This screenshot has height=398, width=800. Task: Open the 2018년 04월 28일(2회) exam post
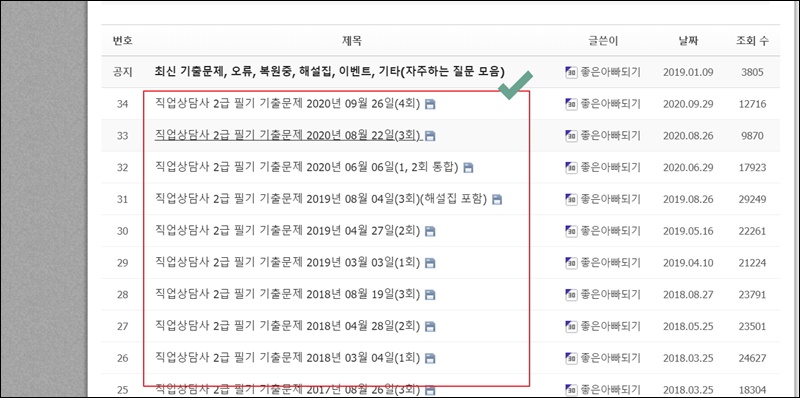(287, 326)
